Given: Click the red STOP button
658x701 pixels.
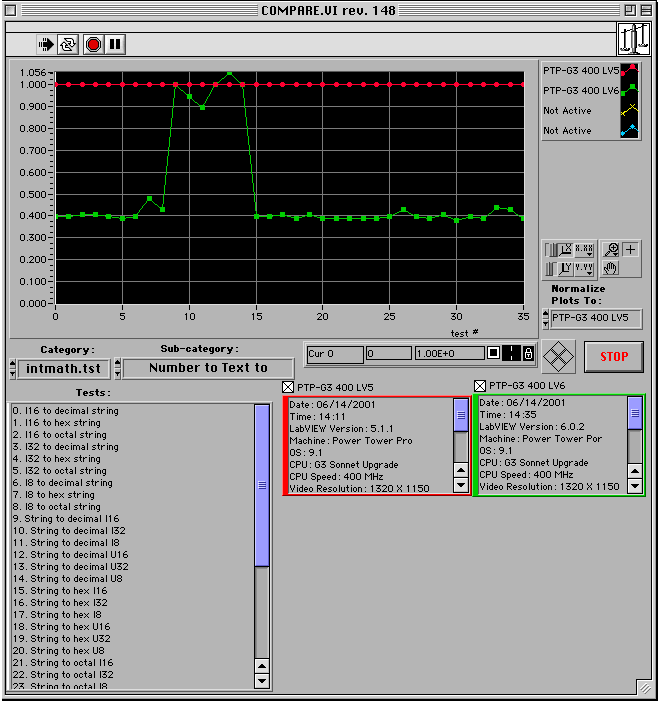Looking at the screenshot, I should [x=613, y=356].
